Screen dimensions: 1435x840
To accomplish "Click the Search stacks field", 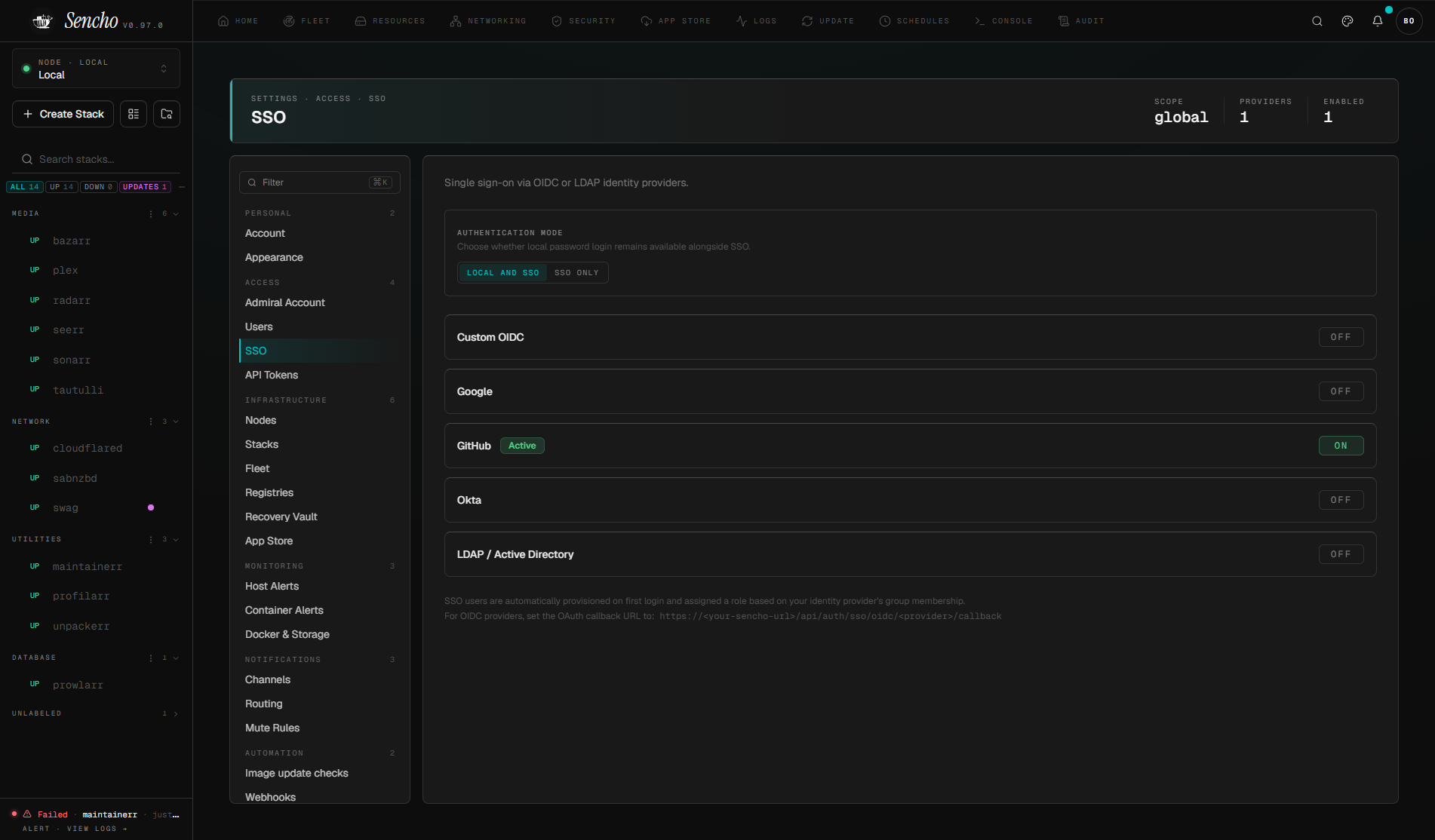I will pyautogui.click(x=96, y=159).
